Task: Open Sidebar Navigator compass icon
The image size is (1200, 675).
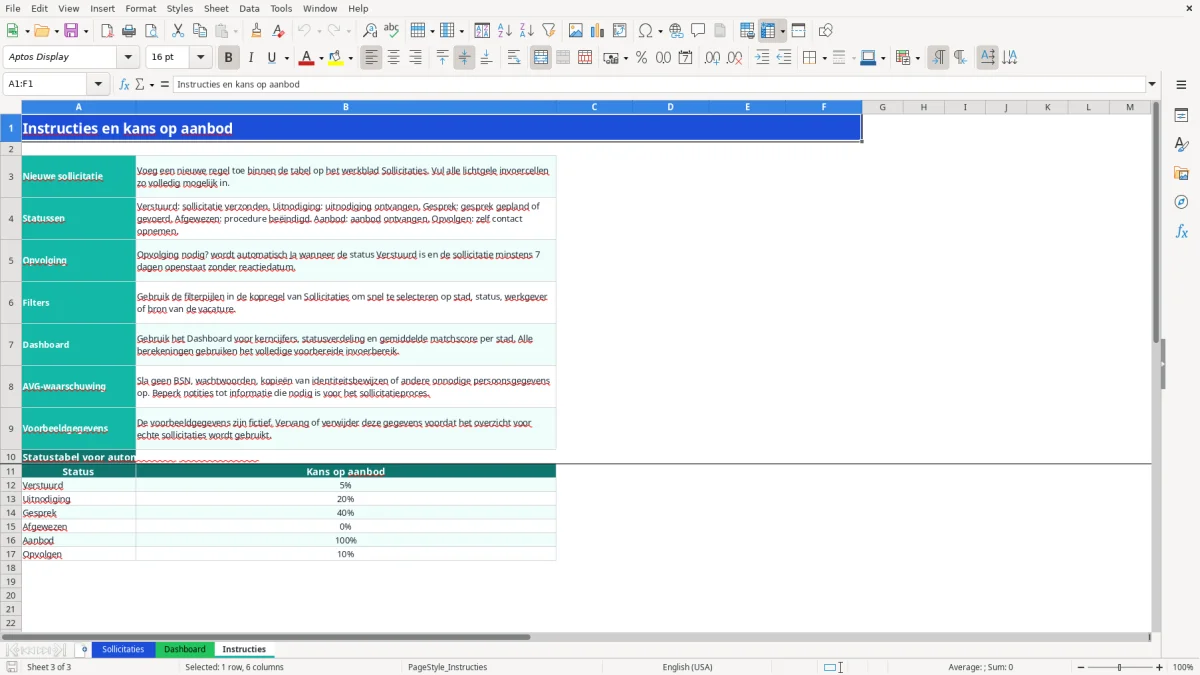Action: (x=1181, y=202)
